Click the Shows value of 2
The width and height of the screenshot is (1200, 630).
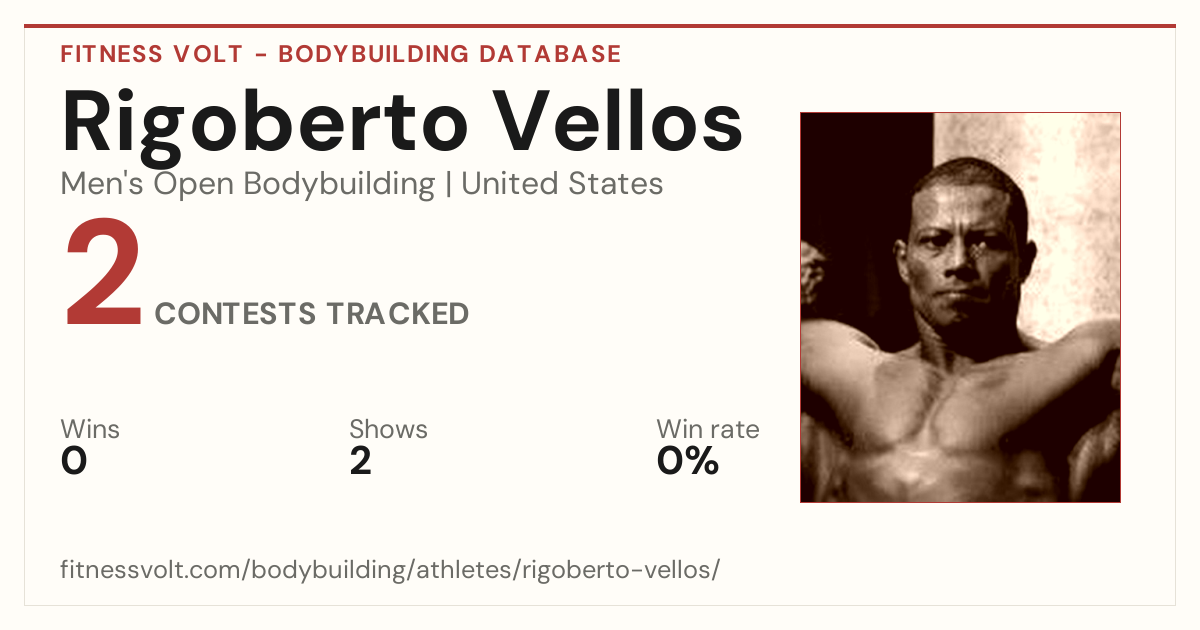(360, 461)
